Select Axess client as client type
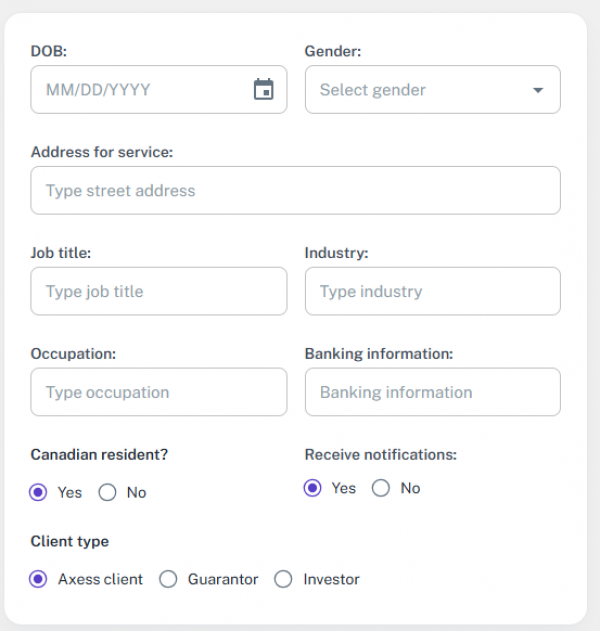The image size is (600, 631). coord(40,580)
